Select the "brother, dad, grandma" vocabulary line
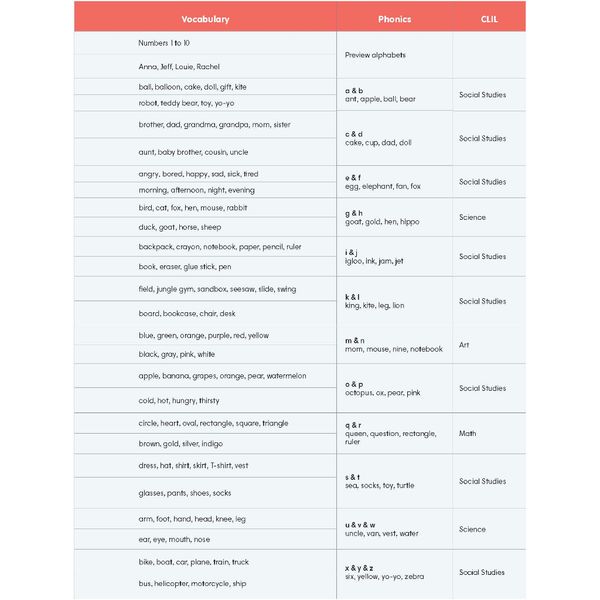600x600 pixels. 214,125
